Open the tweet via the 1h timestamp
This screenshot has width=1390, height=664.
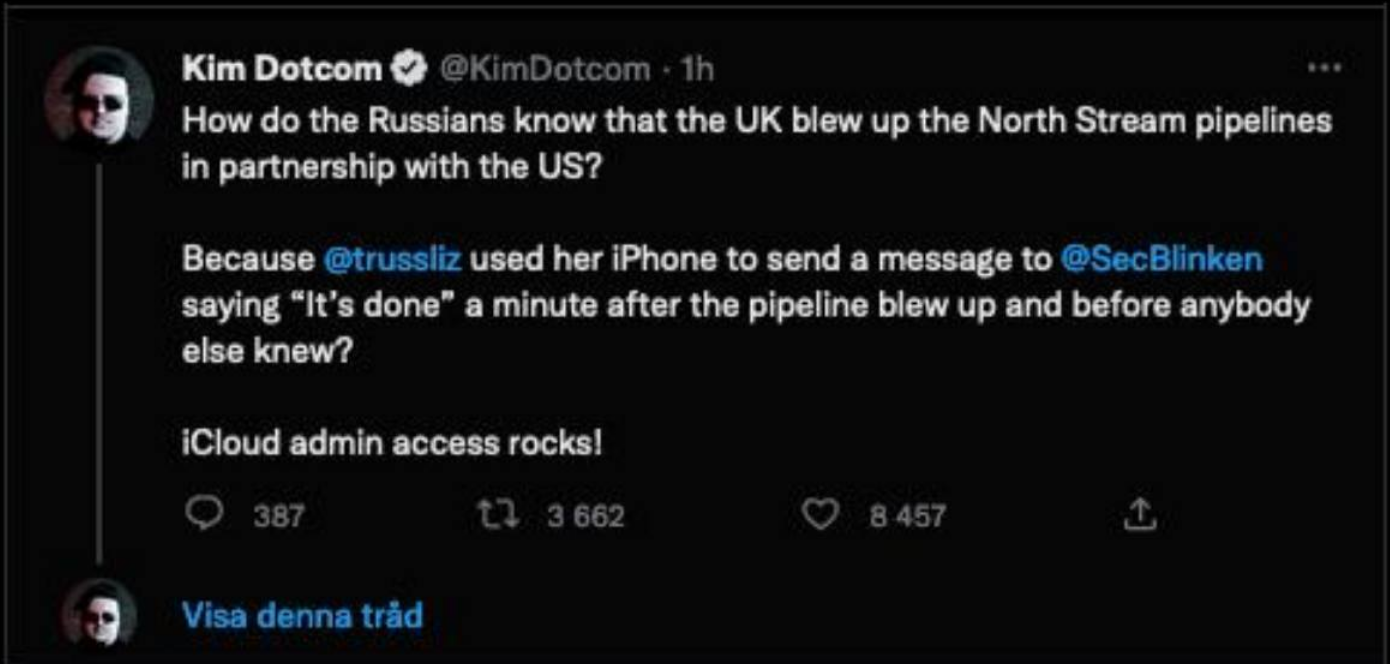click(x=696, y=69)
